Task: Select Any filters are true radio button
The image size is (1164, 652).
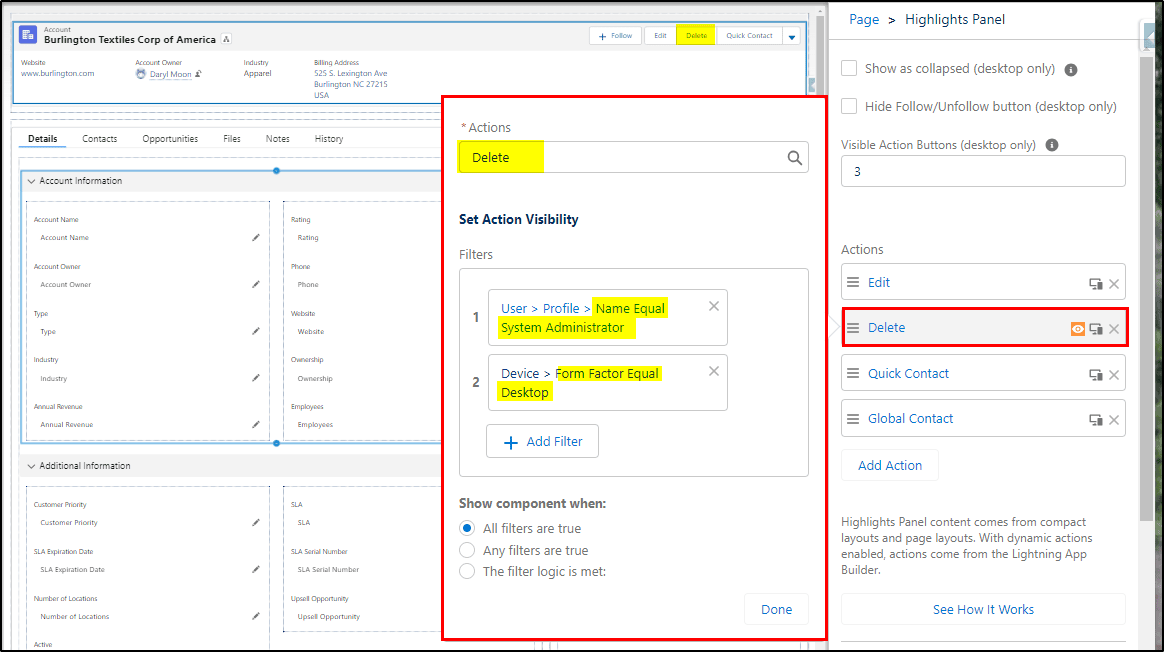Action: pyautogui.click(x=467, y=550)
